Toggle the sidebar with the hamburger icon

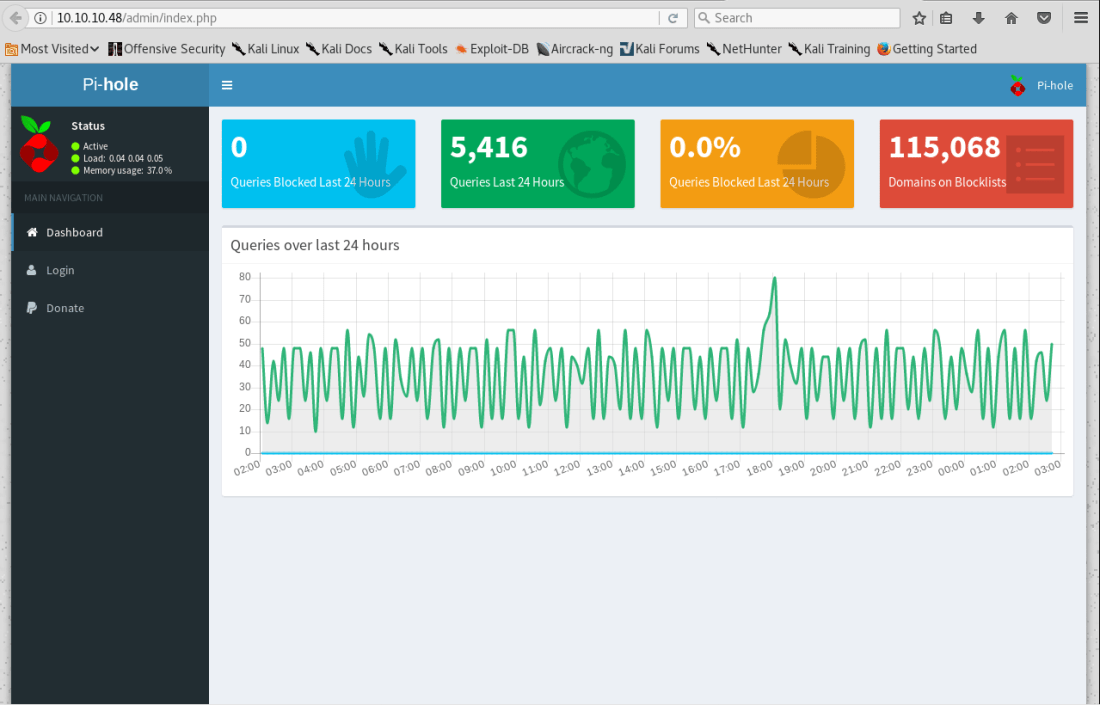(x=227, y=85)
